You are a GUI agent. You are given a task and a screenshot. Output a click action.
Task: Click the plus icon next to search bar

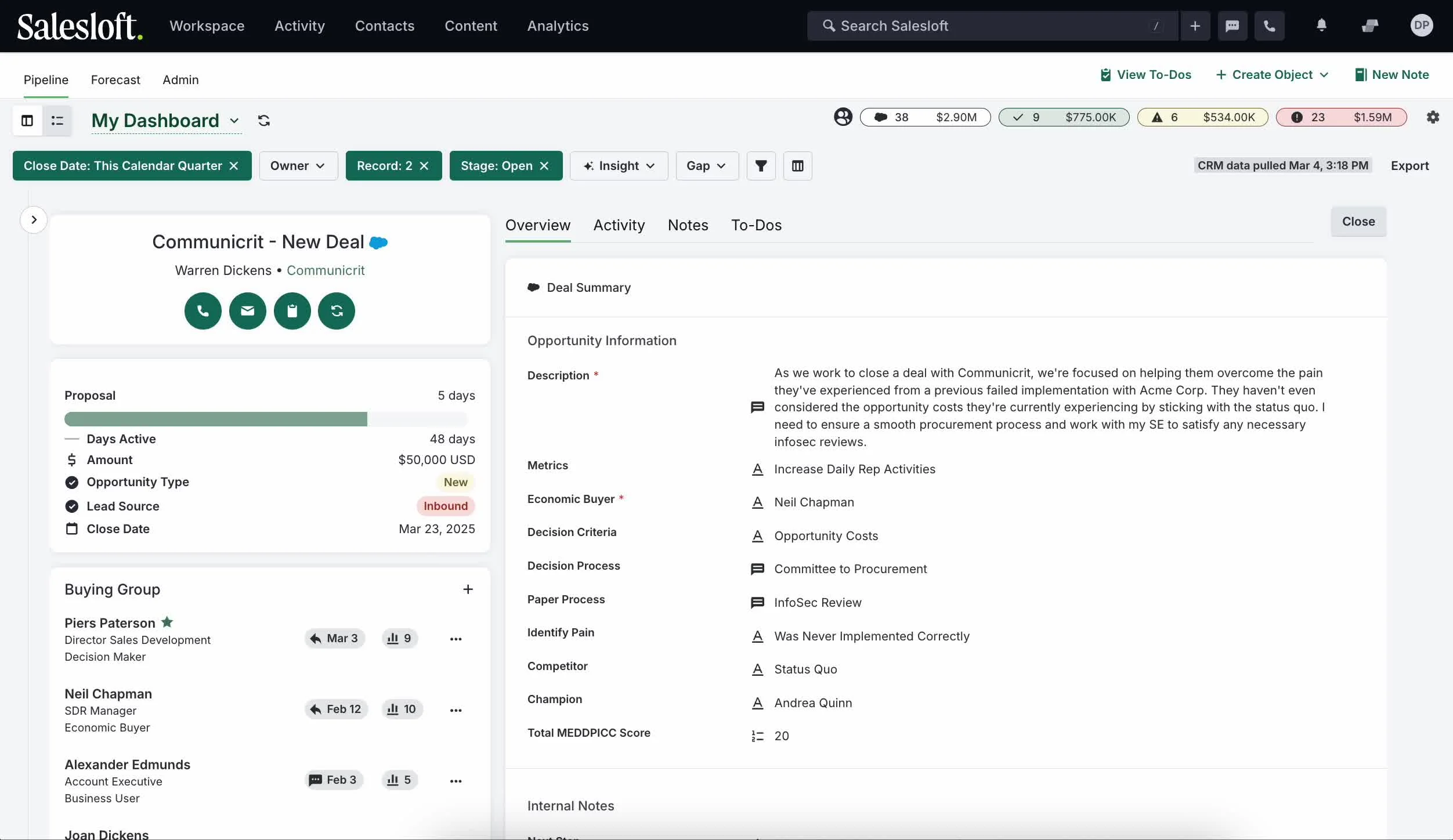(x=1195, y=26)
